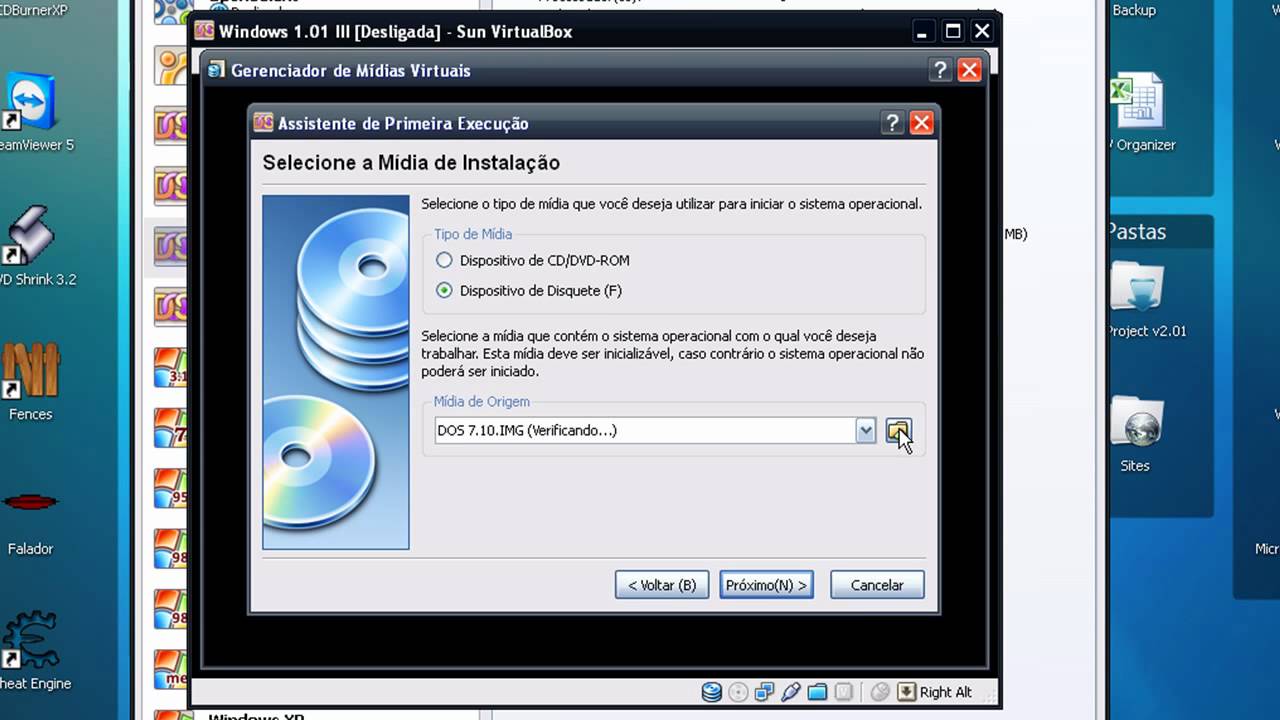Click the host key arrow icon in status bar
The height and width of the screenshot is (720, 1280).
coord(906,692)
